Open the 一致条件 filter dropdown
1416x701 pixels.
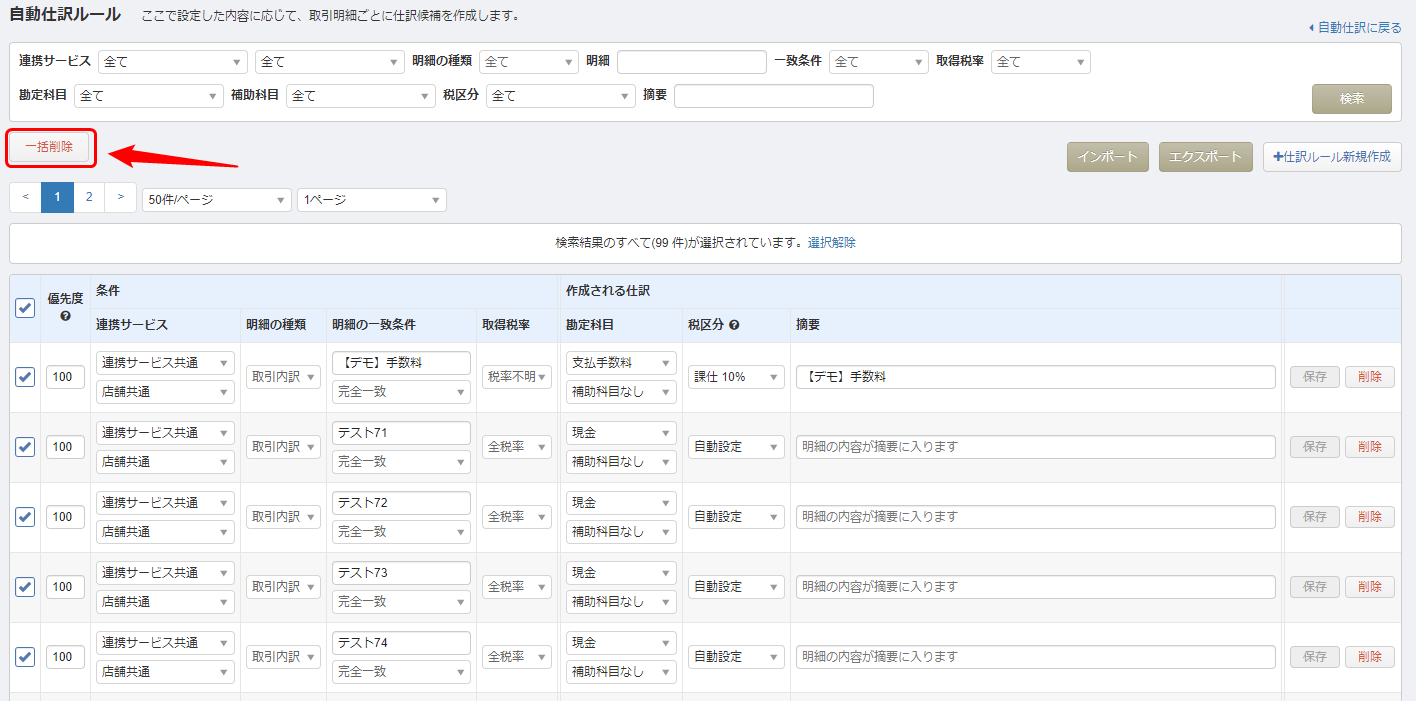879,62
